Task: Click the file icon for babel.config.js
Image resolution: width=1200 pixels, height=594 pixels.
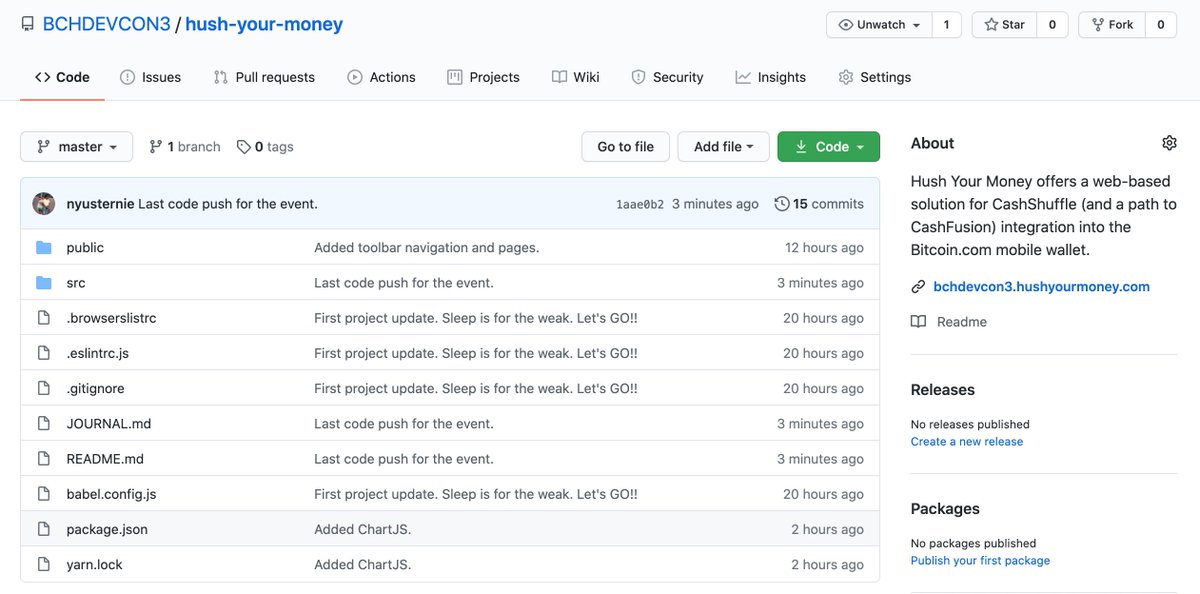Action: tap(44, 494)
